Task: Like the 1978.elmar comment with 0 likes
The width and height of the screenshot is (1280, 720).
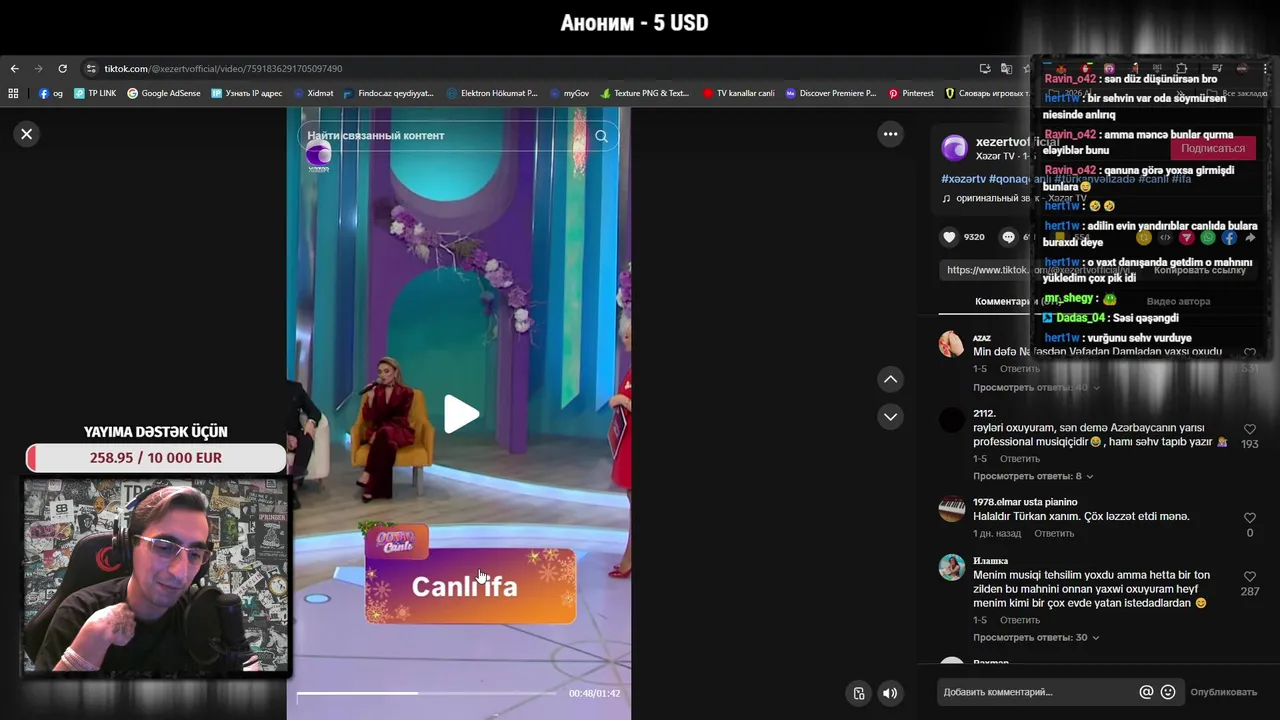Action: point(1249,518)
